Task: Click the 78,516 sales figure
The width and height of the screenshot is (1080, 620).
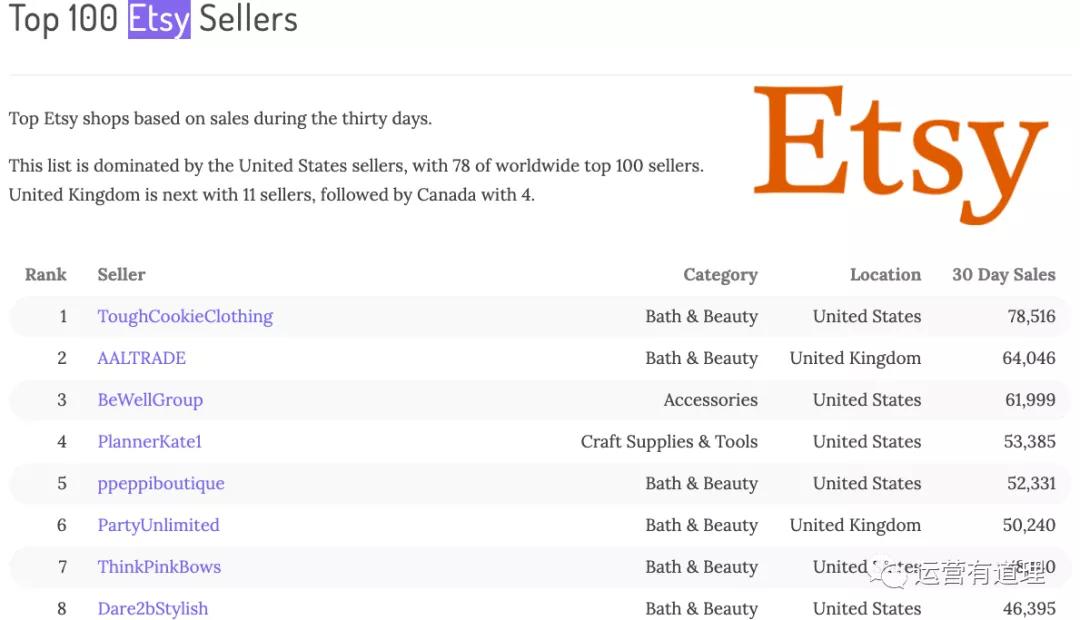Action: pyautogui.click(x=1031, y=317)
